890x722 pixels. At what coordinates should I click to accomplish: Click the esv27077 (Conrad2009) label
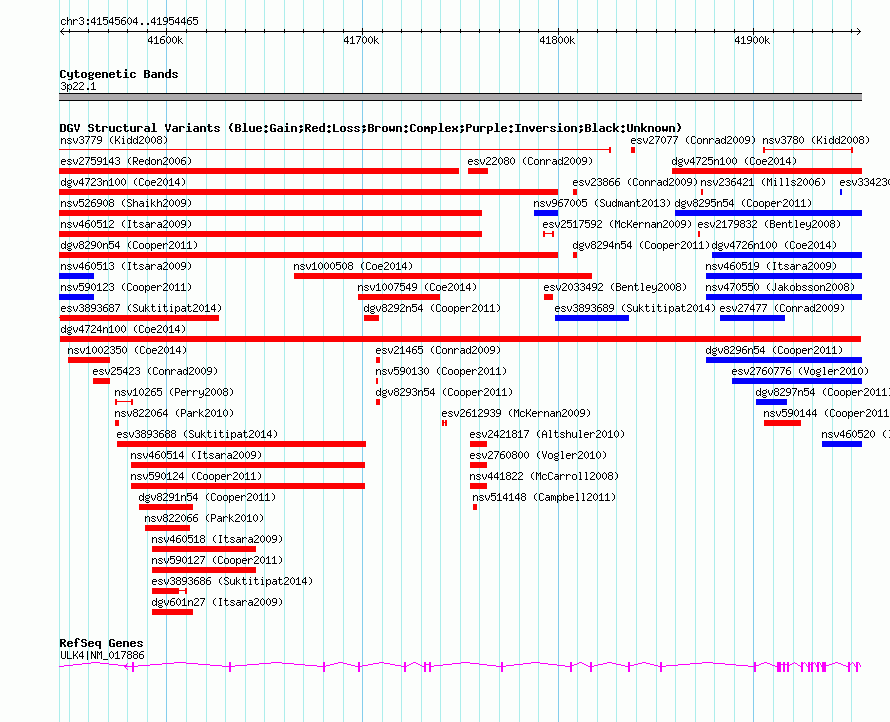[693, 140]
